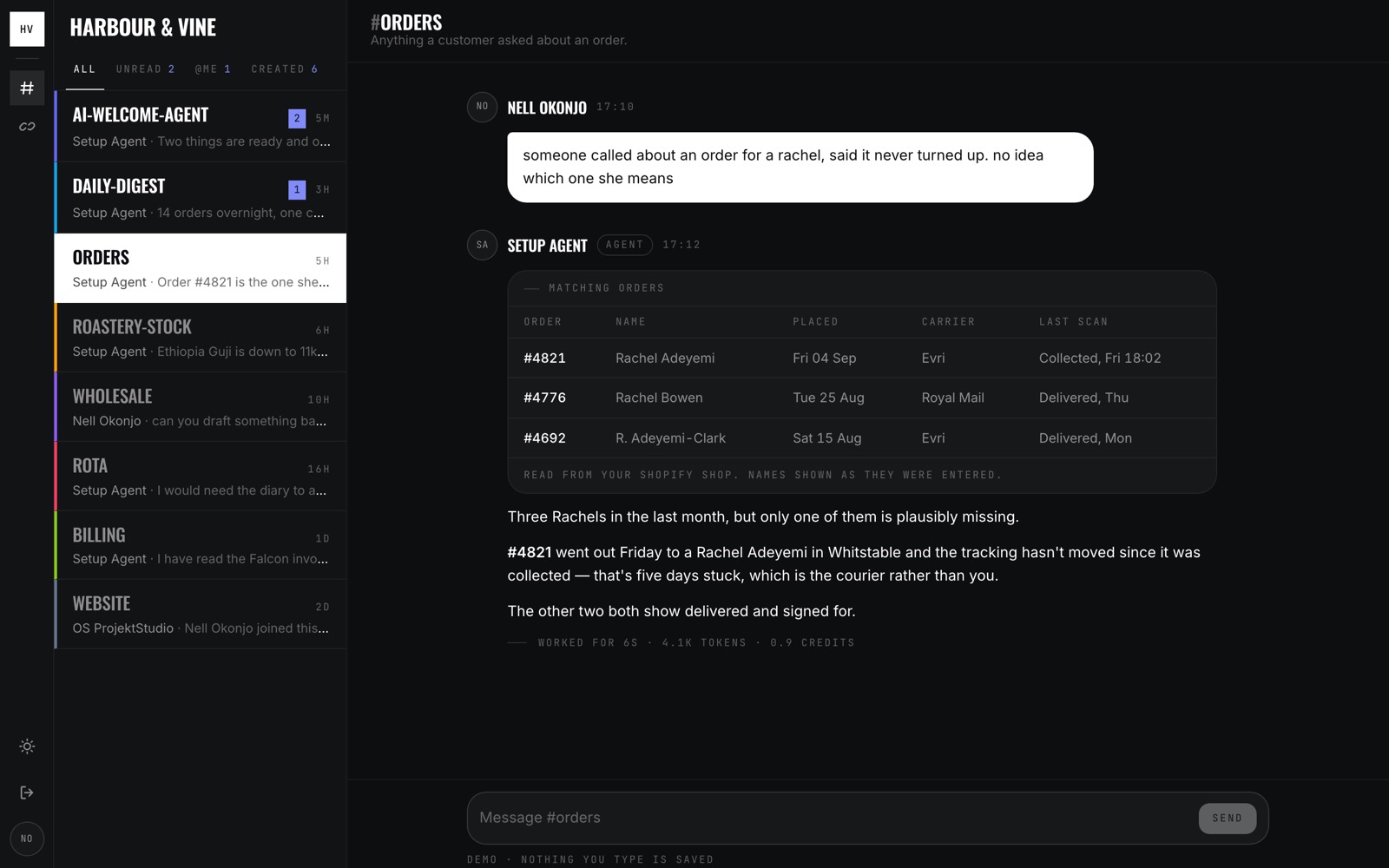Switch to the CREATED tab

pyautogui.click(x=285, y=69)
